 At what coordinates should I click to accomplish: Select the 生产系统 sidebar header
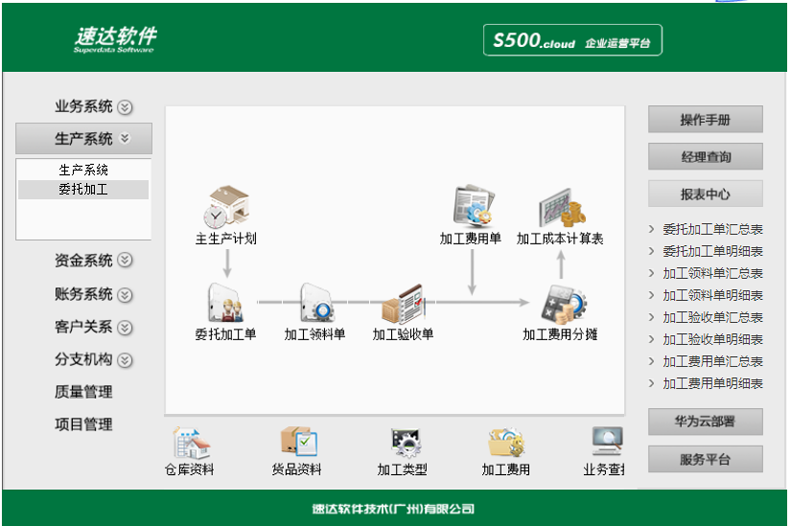tap(84, 139)
